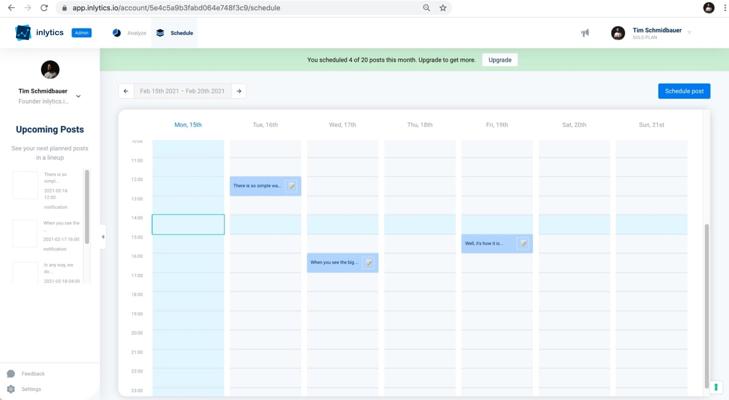Open the announcements megaphone icon

coord(585,33)
